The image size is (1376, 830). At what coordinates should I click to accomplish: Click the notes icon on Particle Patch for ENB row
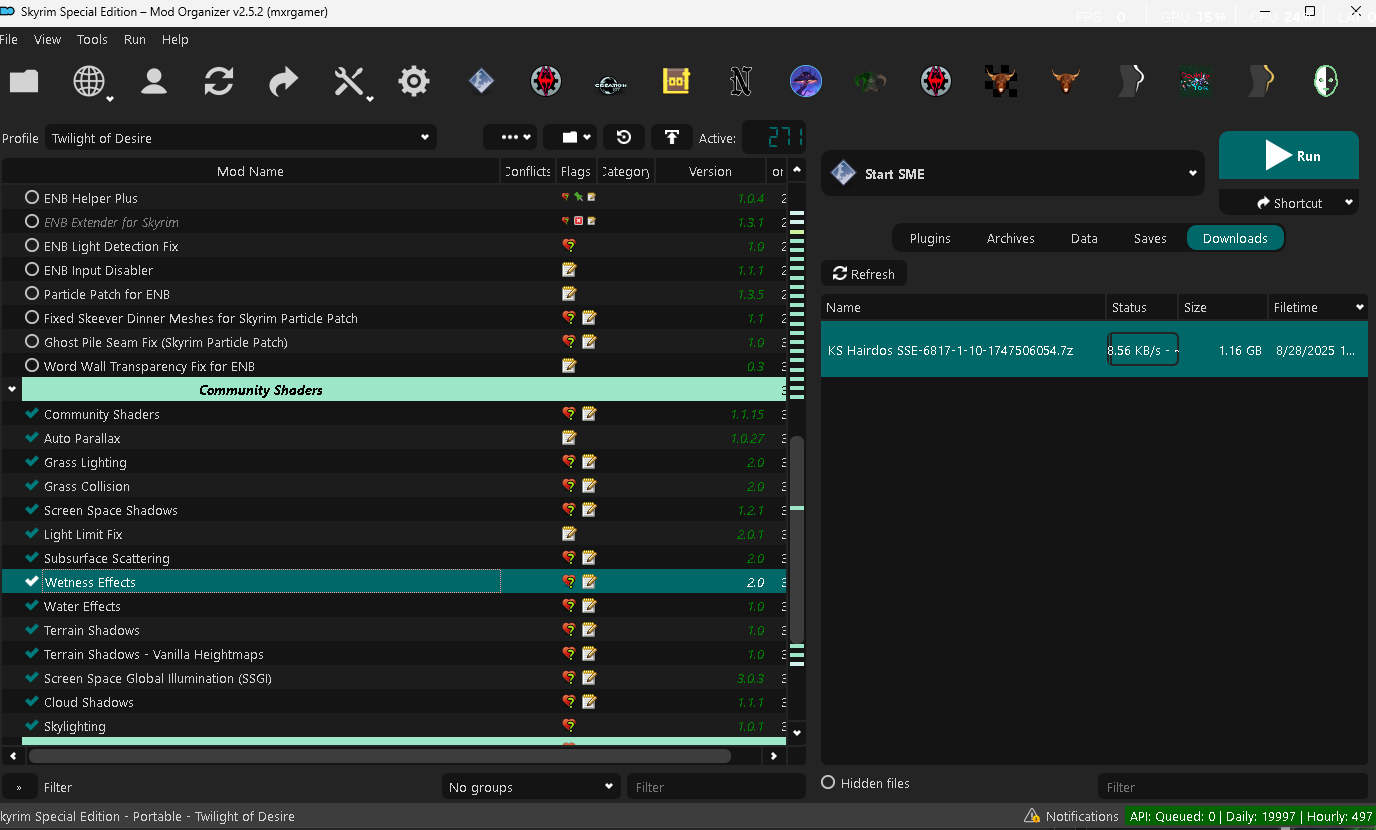tap(569, 294)
